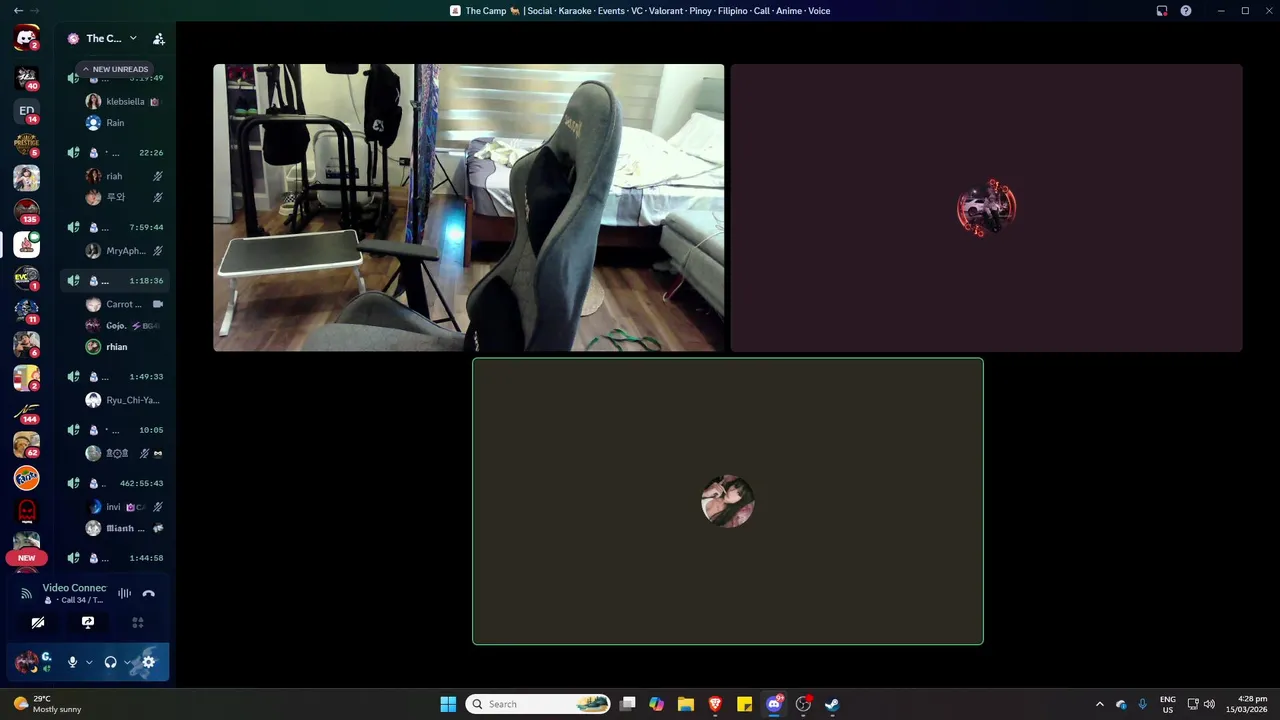Open user settings gear
The width and height of the screenshot is (1280, 720).
click(149, 662)
